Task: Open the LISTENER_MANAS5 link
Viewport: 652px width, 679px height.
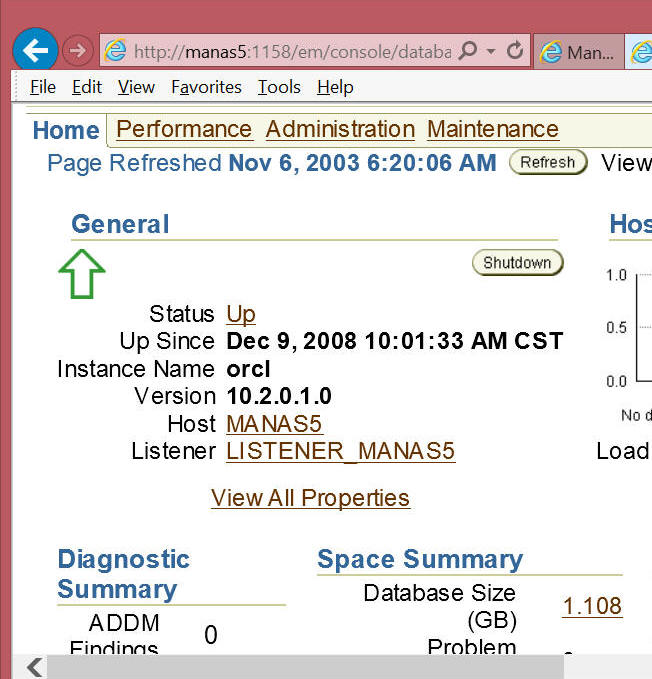Action: (x=340, y=451)
